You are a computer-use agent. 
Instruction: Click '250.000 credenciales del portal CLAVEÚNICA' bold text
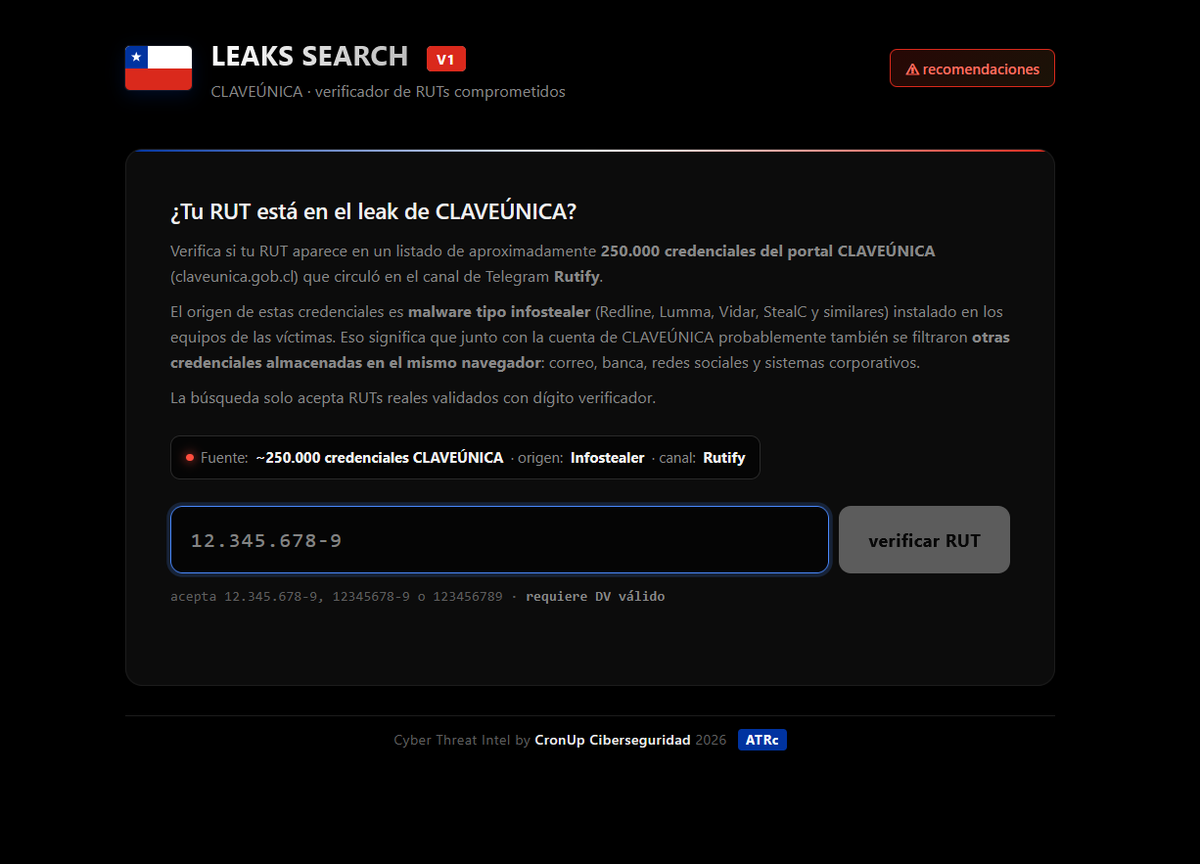(x=768, y=251)
